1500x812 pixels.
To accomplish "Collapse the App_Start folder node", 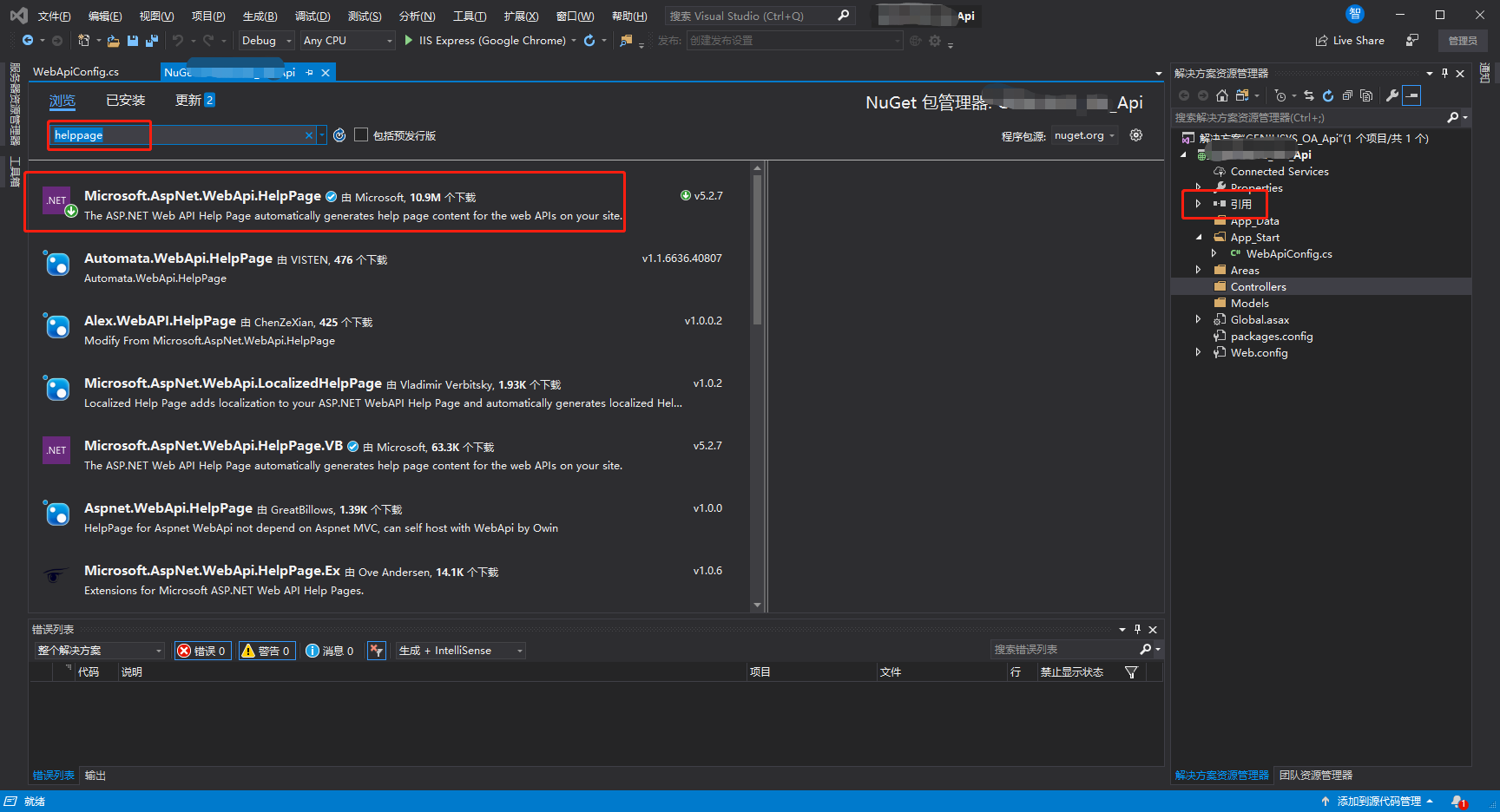I will [x=1199, y=237].
